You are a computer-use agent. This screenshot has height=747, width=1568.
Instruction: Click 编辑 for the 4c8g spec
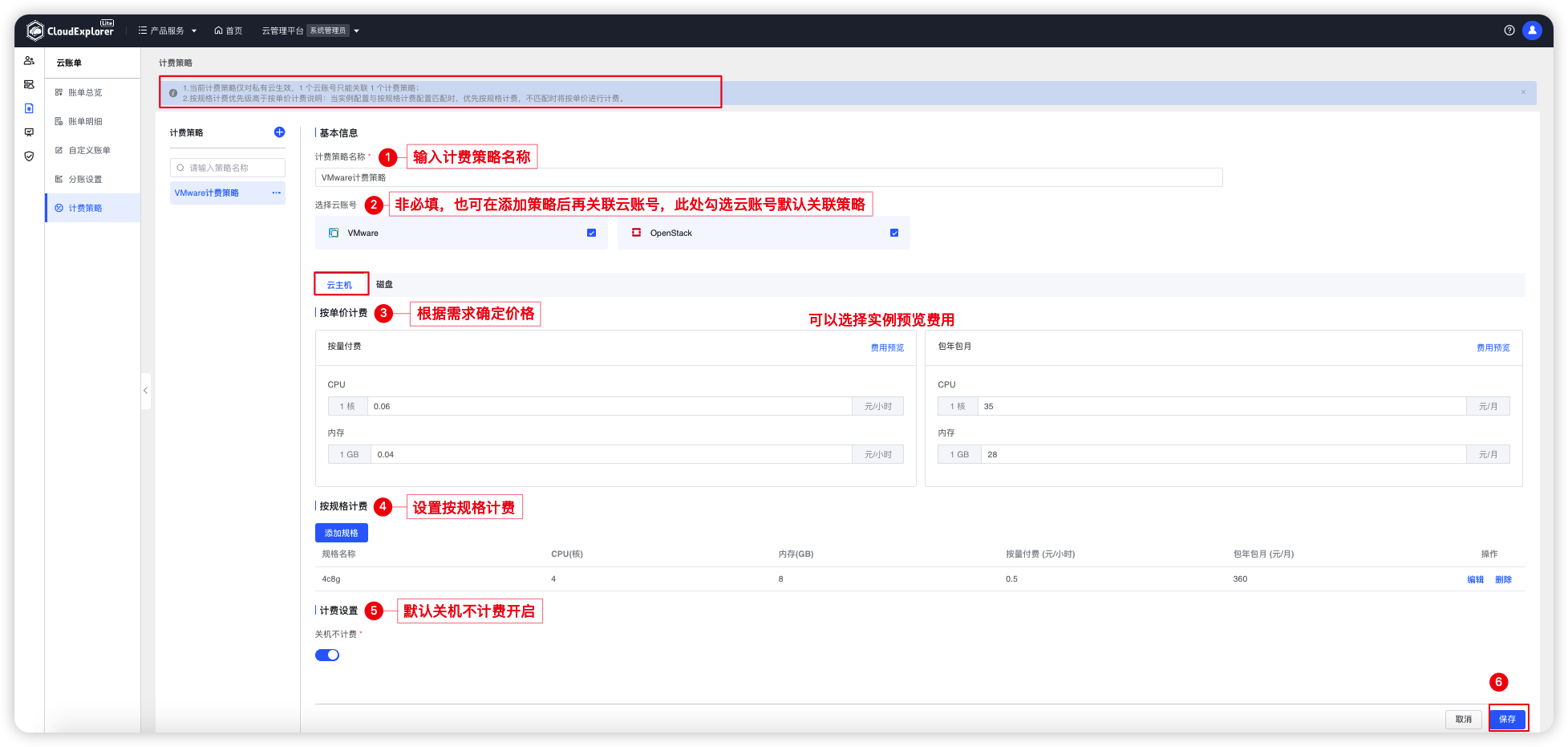point(1475,579)
